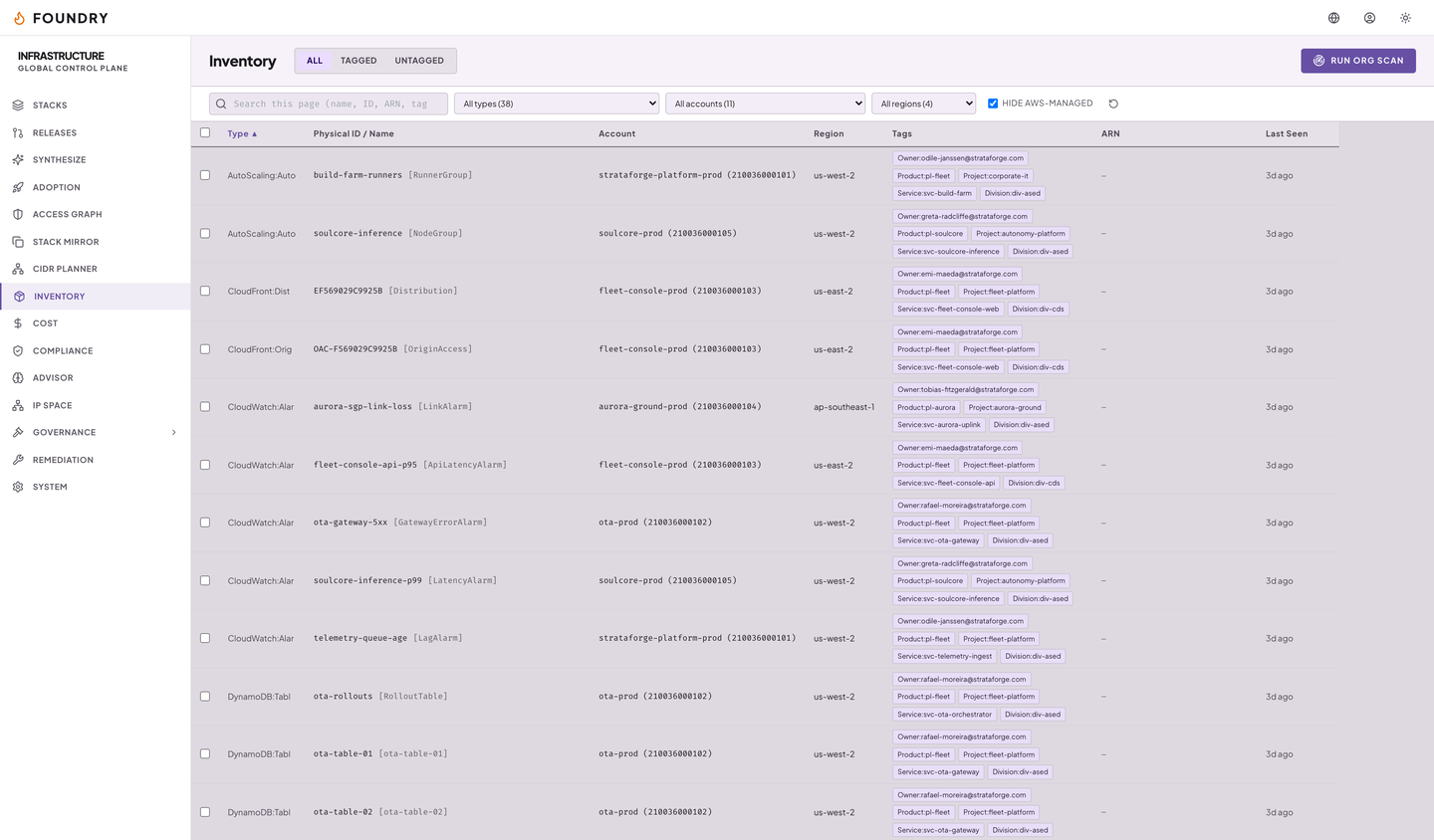Click the Last Seen column header

pos(1287,133)
